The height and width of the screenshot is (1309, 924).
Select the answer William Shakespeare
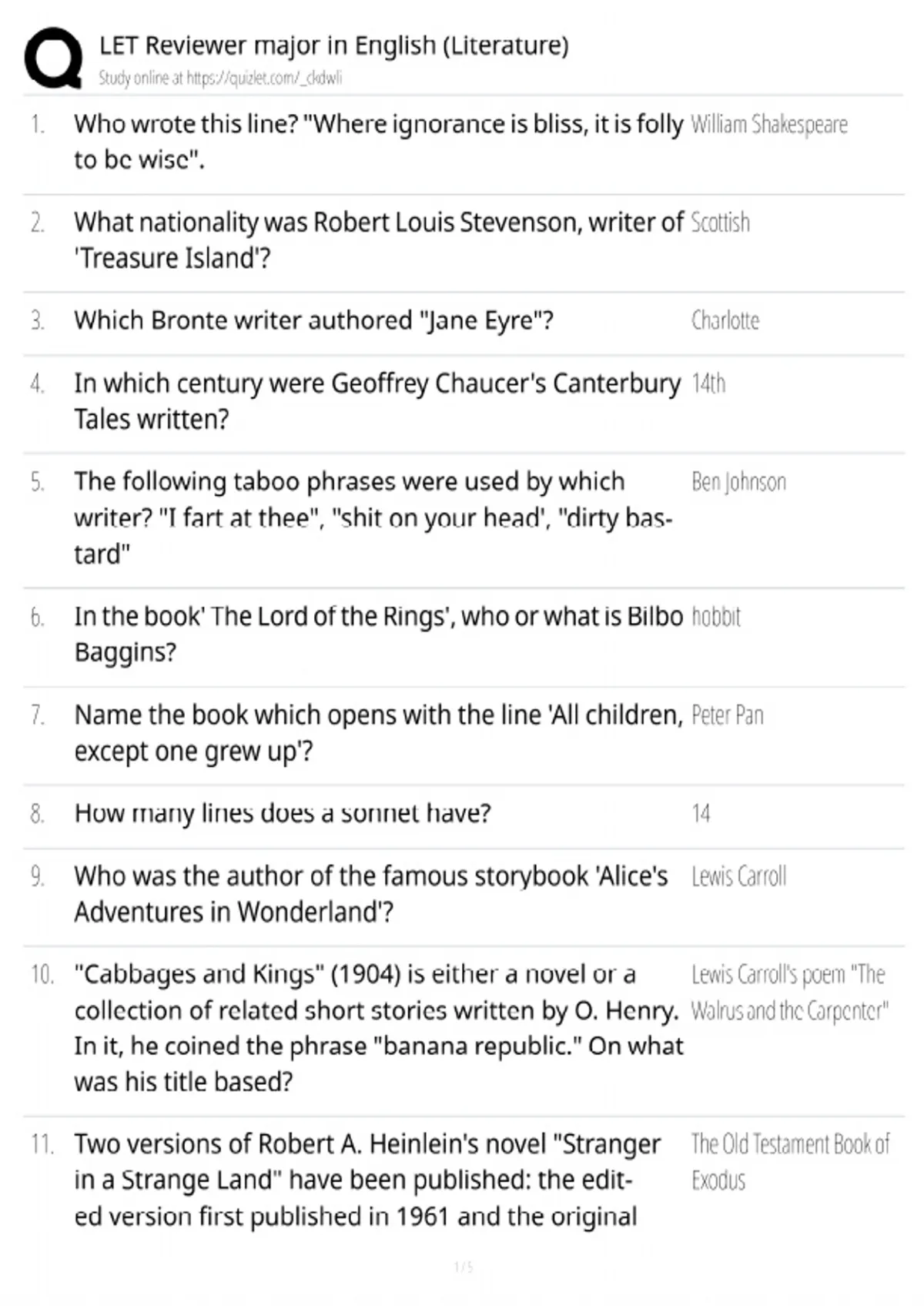point(769,125)
